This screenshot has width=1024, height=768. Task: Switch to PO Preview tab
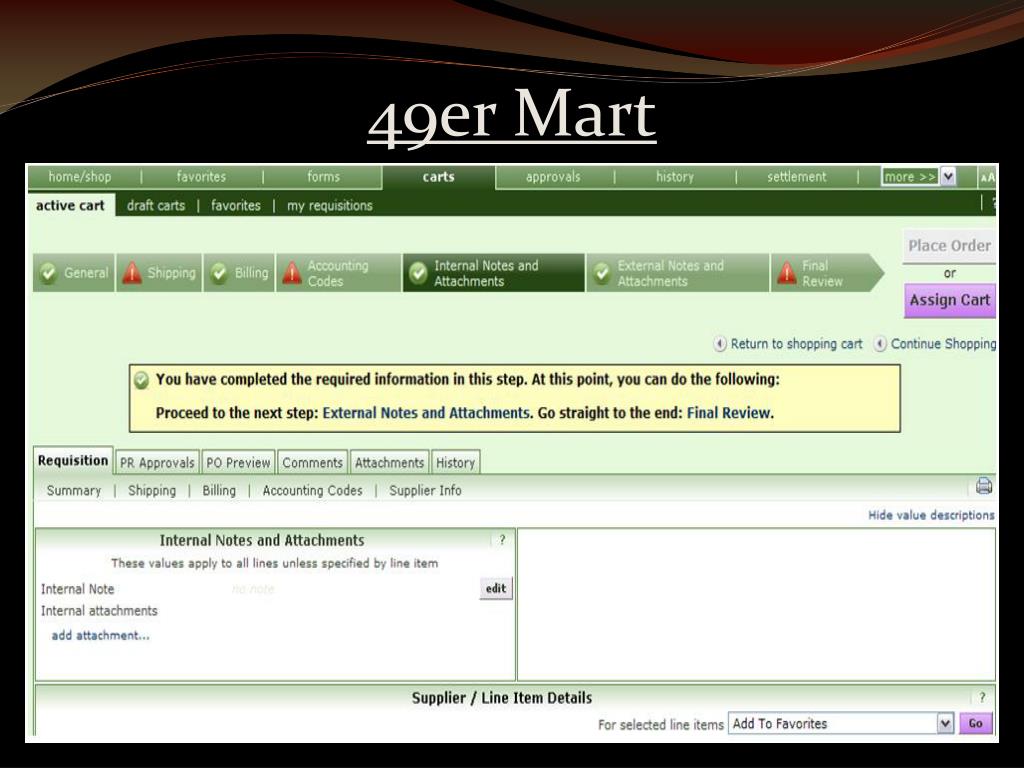tap(238, 462)
